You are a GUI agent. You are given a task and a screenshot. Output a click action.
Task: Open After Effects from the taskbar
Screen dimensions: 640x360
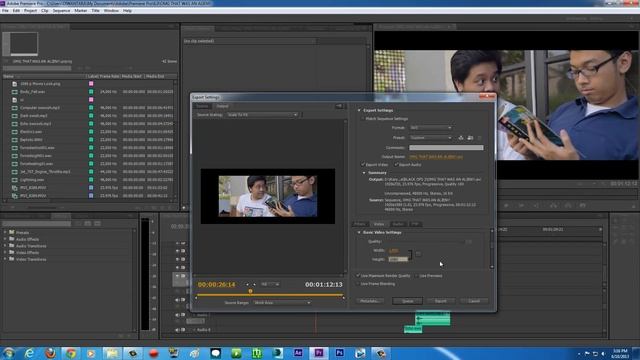pos(298,353)
